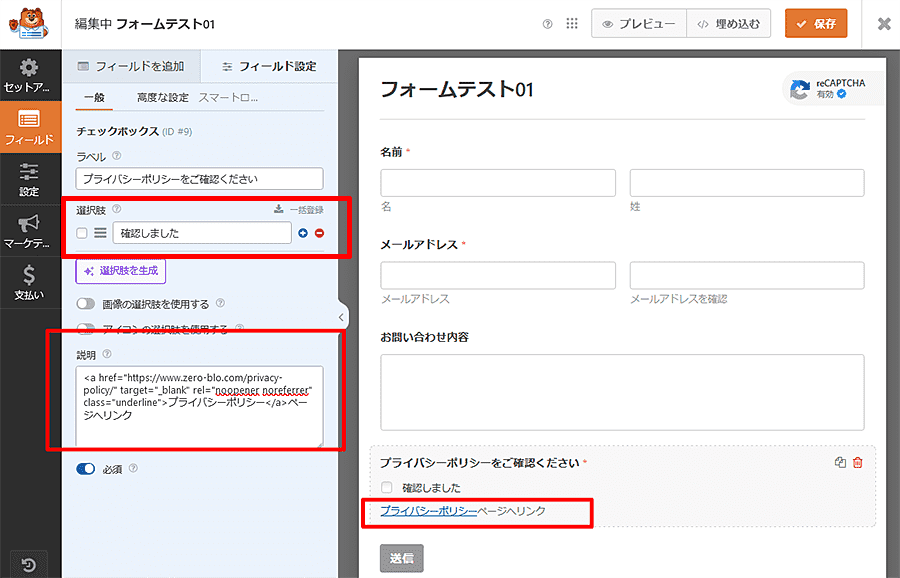
Task: Click the reCAPTCHA 有効 badge
Action: coord(831,88)
